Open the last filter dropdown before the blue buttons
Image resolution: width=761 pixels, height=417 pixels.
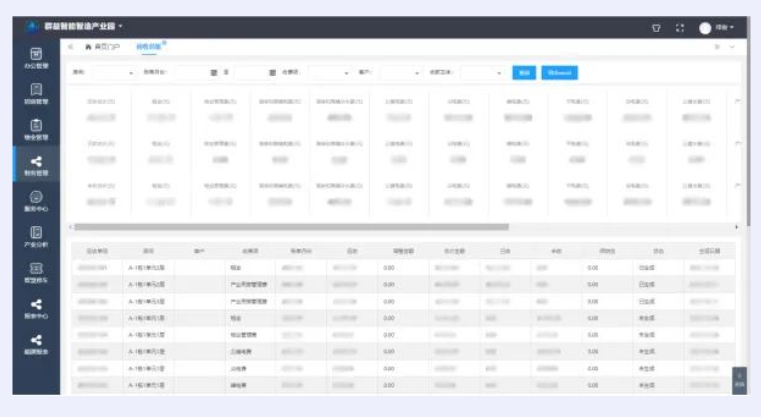(482, 72)
